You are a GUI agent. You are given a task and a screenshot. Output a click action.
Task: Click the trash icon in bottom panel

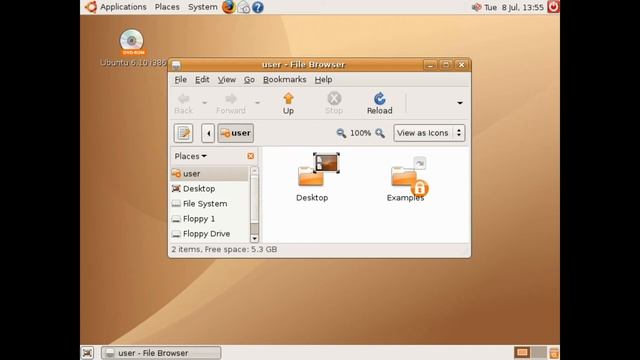tap(554, 353)
